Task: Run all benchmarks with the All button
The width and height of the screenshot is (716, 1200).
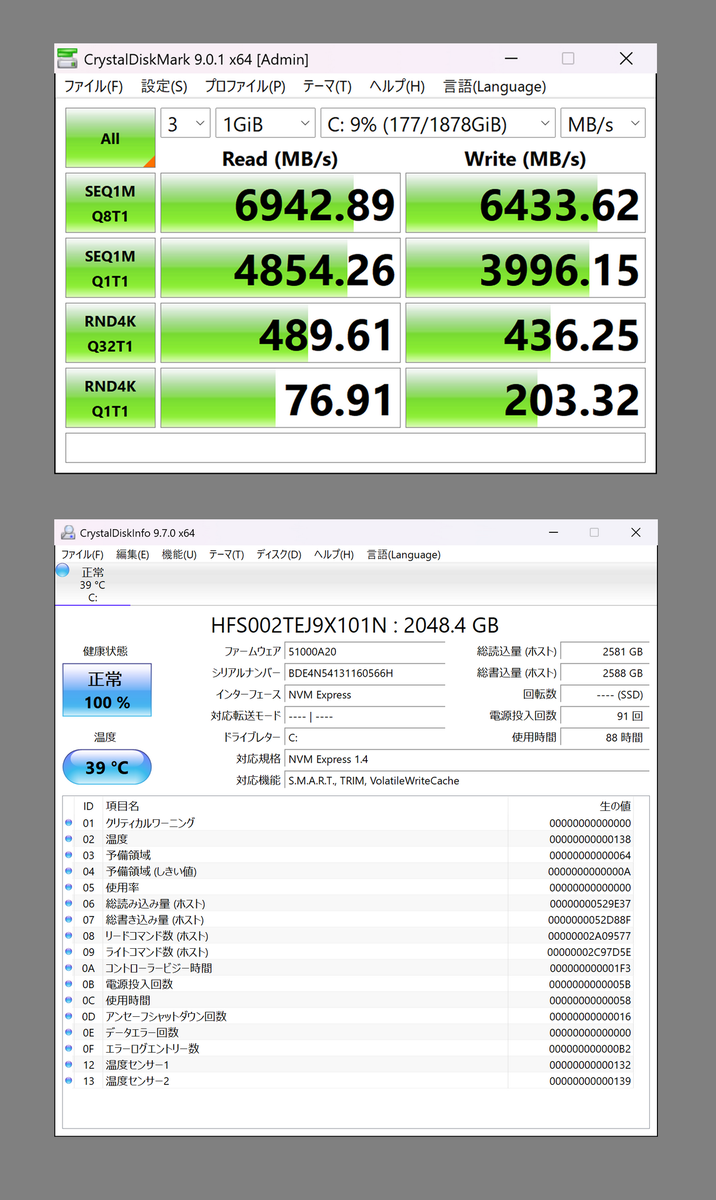Action: click(110, 138)
